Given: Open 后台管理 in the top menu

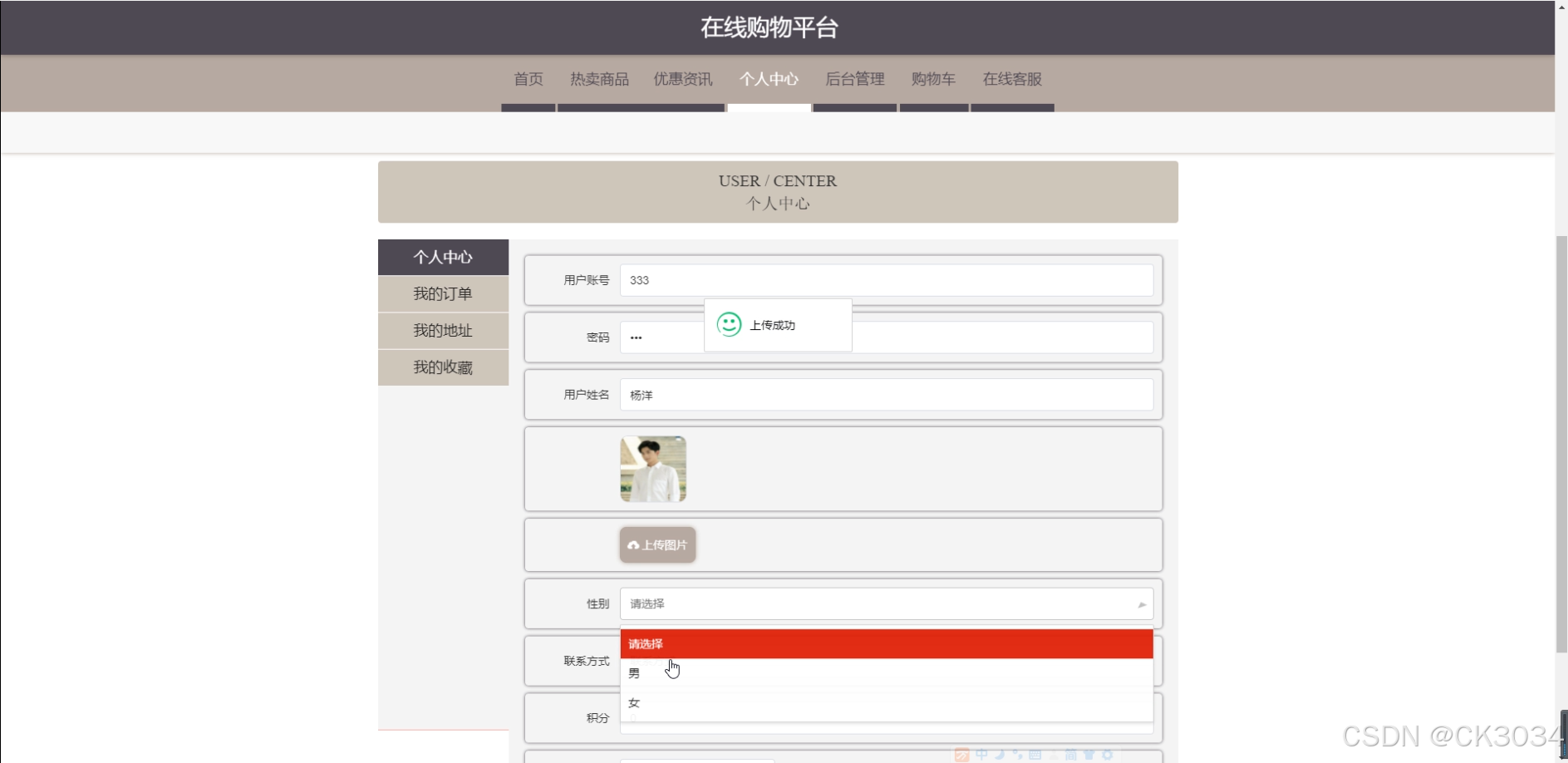Looking at the screenshot, I should [x=854, y=80].
